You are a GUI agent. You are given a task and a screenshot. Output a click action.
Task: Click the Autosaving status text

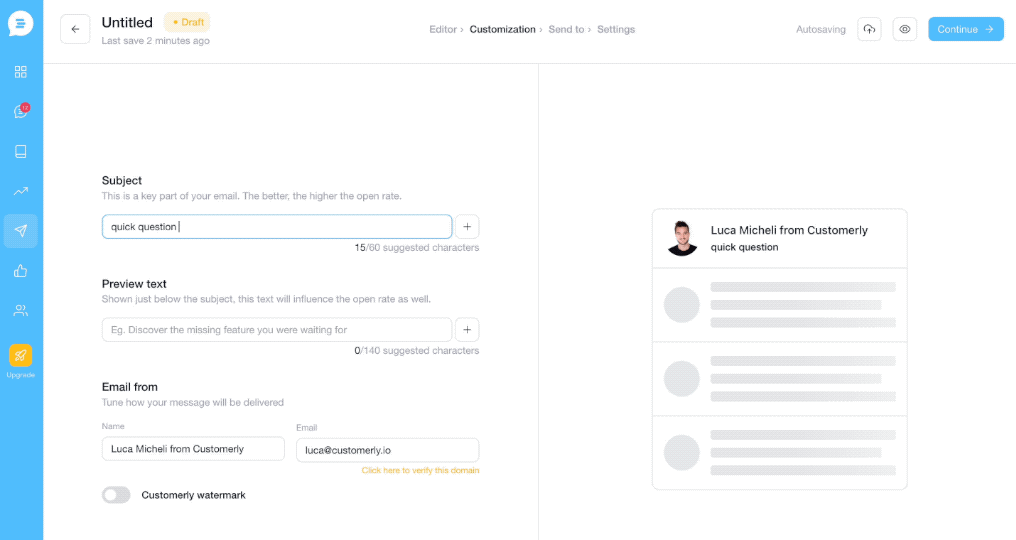(820, 29)
